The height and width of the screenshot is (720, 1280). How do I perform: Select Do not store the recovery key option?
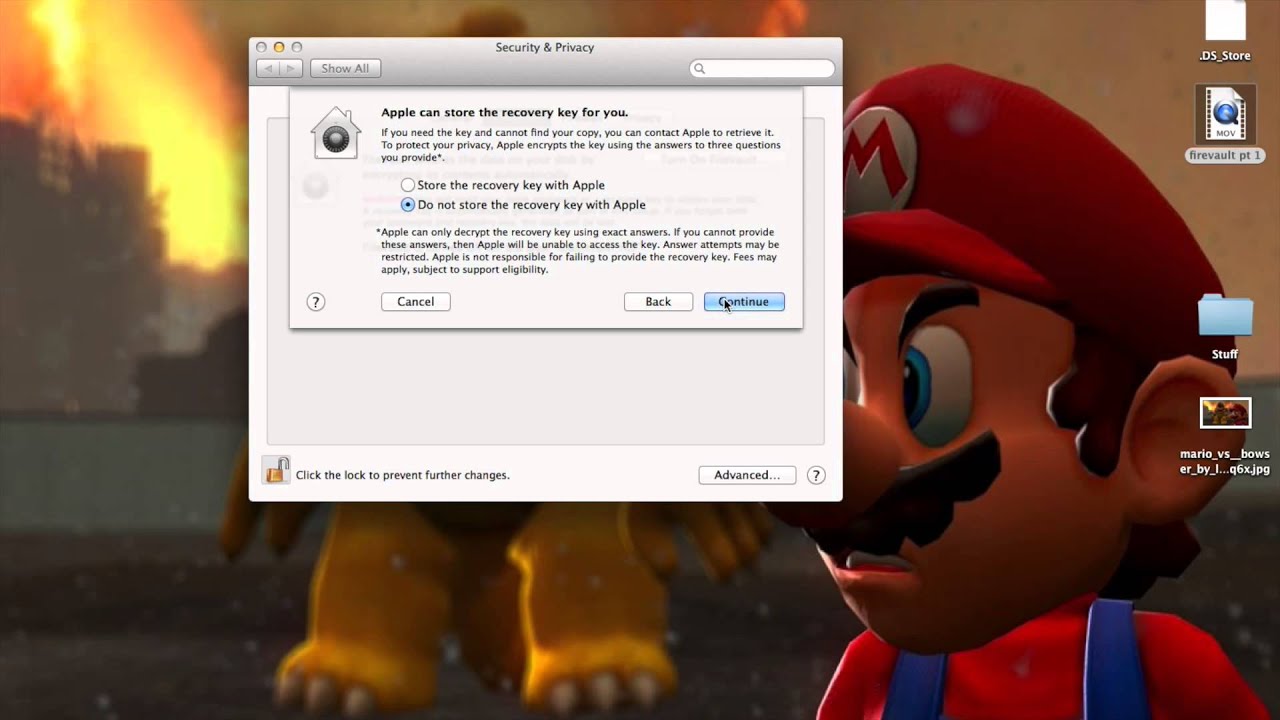[x=408, y=204]
